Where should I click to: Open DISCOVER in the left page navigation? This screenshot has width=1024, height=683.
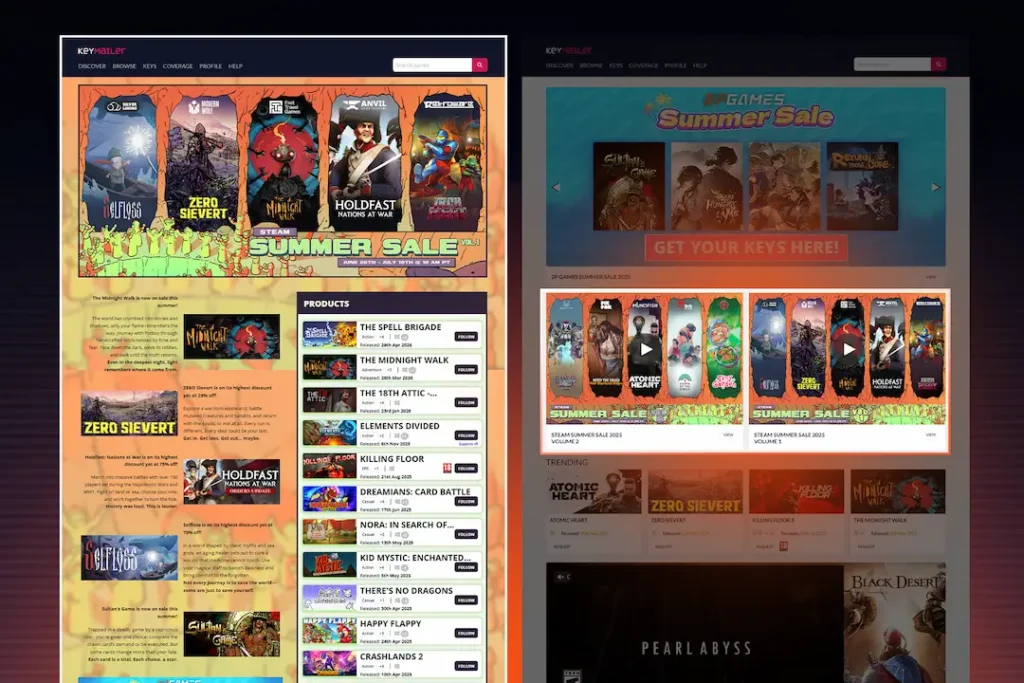pyautogui.click(x=92, y=66)
